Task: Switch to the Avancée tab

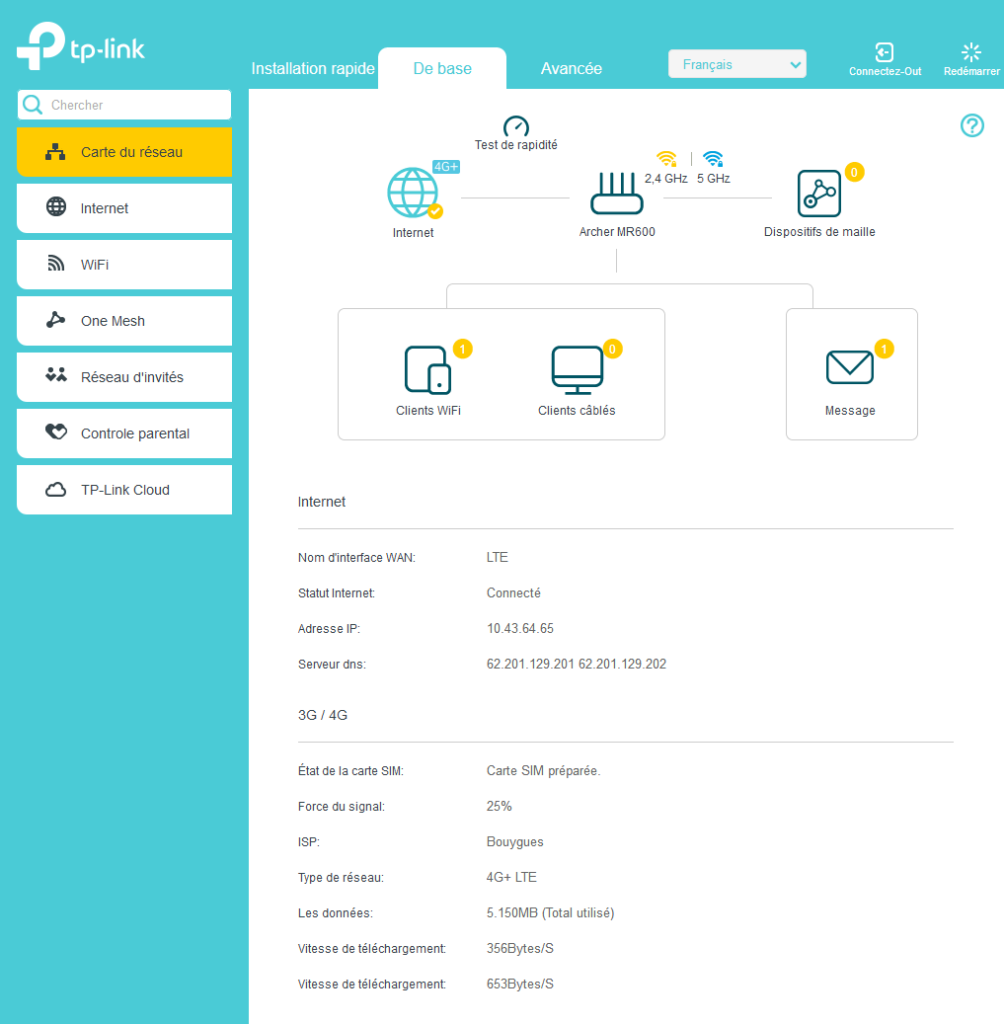Action: pos(571,69)
